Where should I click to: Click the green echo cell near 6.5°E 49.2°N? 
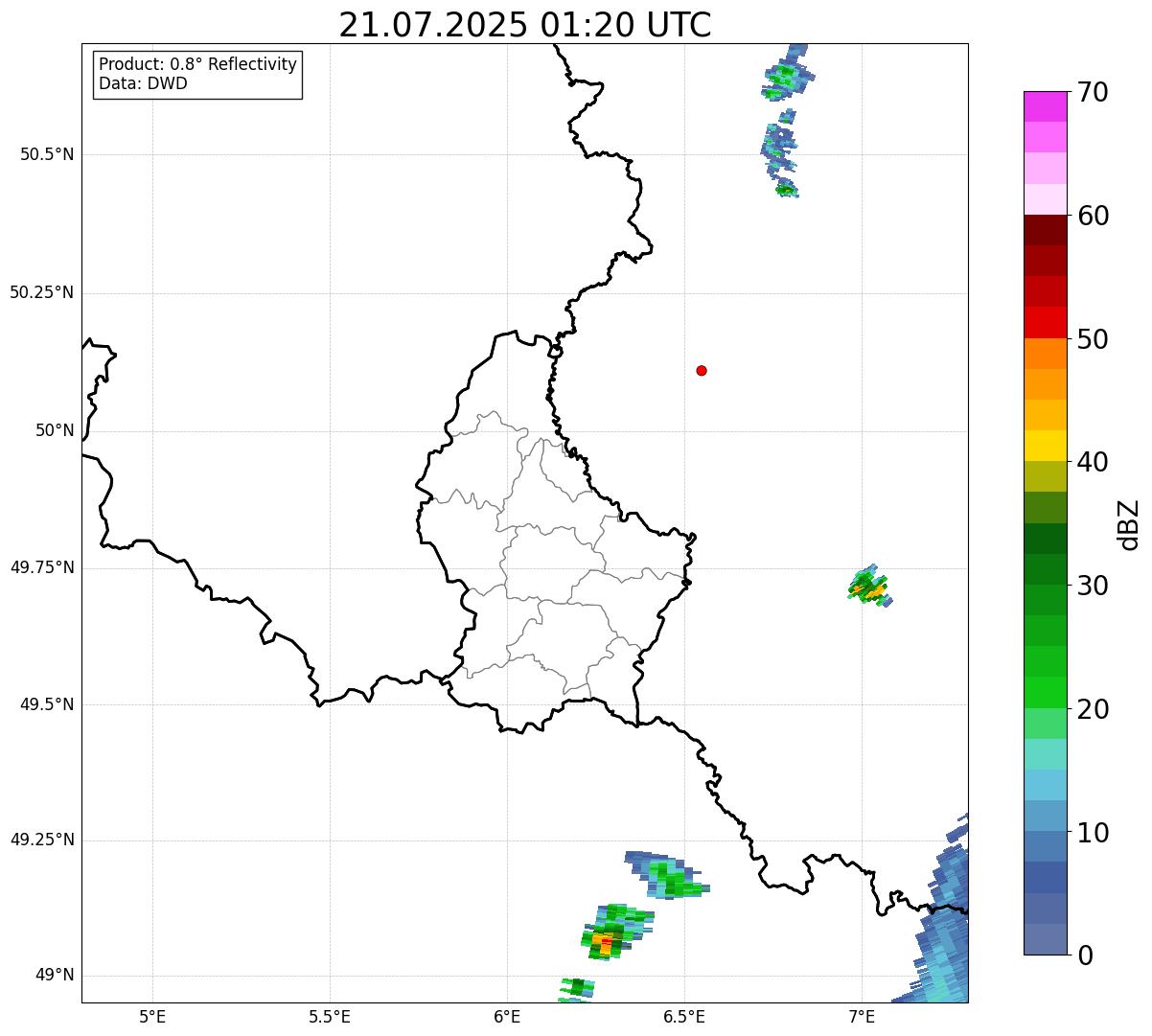click(668, 877)
